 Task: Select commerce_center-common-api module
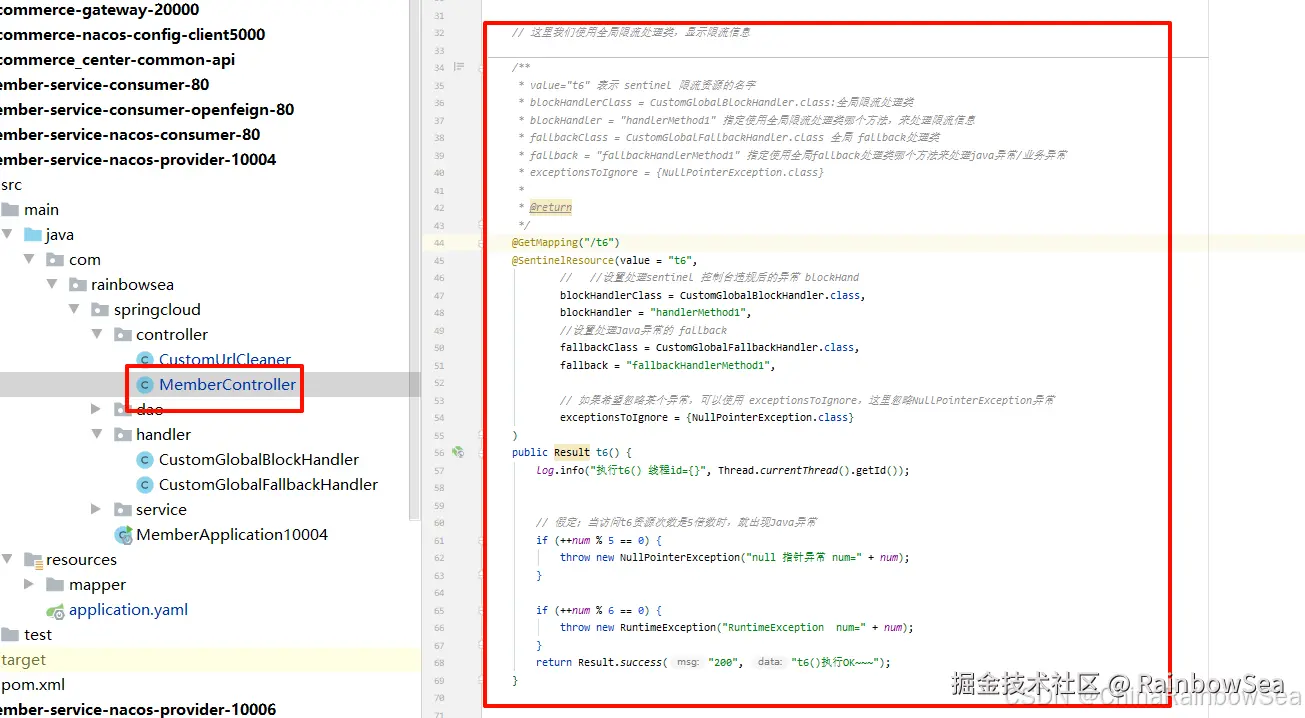click(x=118, y=60)
